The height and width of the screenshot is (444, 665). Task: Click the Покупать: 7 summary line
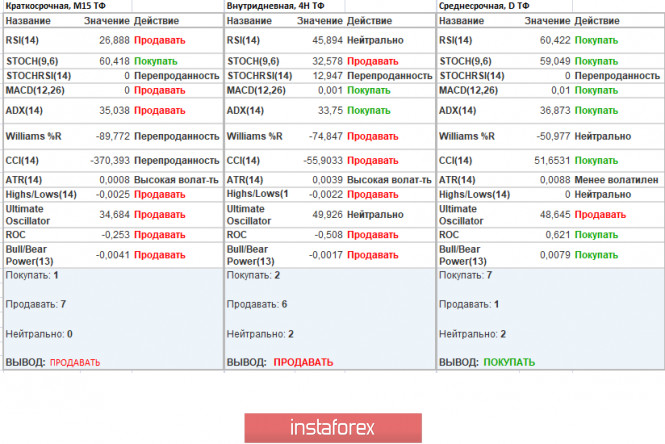click(x=465, y=275)
